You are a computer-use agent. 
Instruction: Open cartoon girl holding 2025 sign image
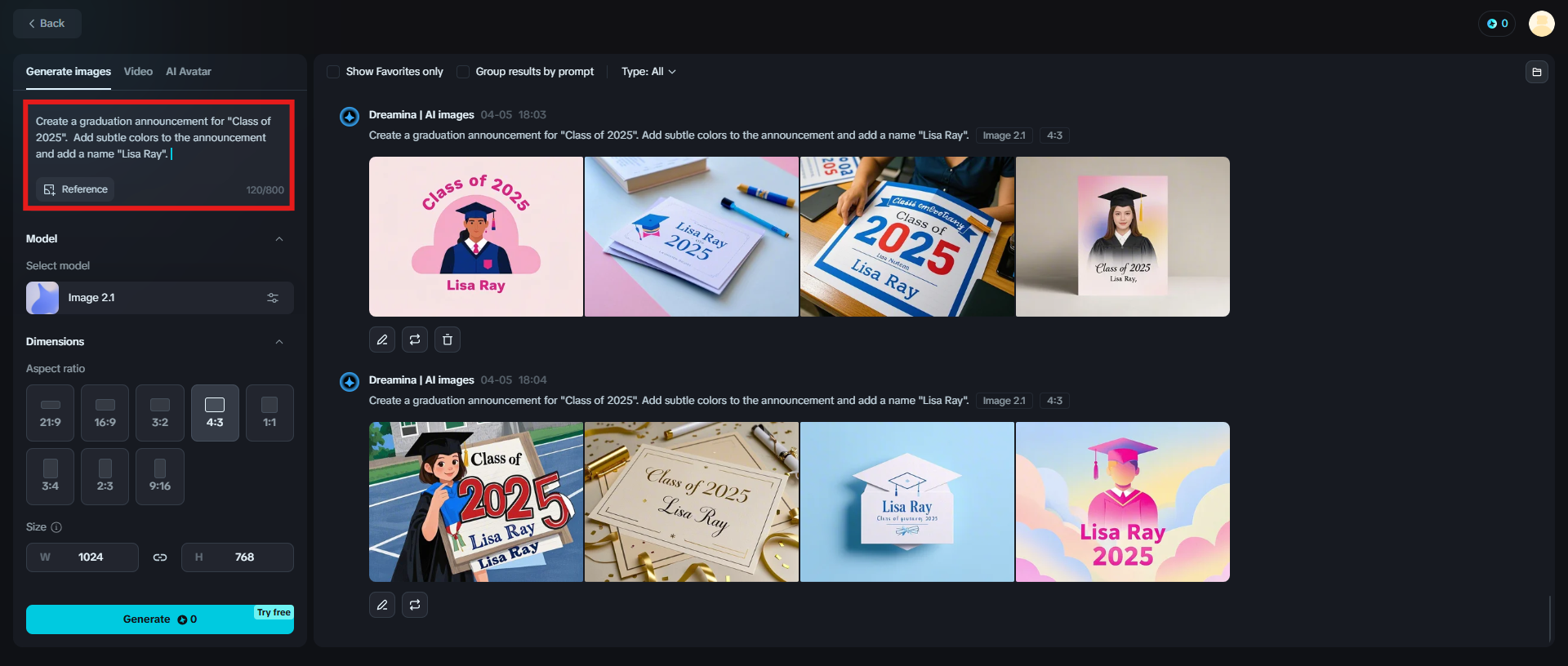point(476,502)
